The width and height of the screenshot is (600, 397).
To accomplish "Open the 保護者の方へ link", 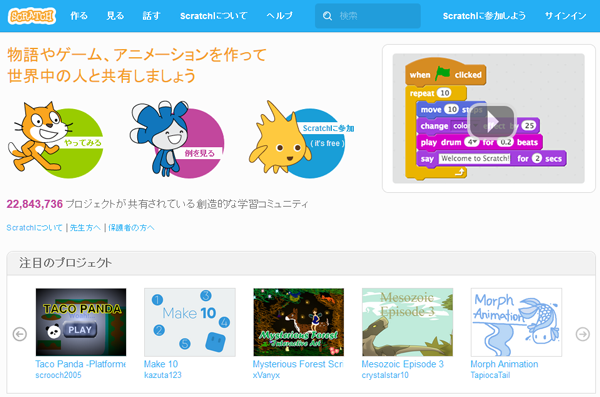I will click(131, 228).
